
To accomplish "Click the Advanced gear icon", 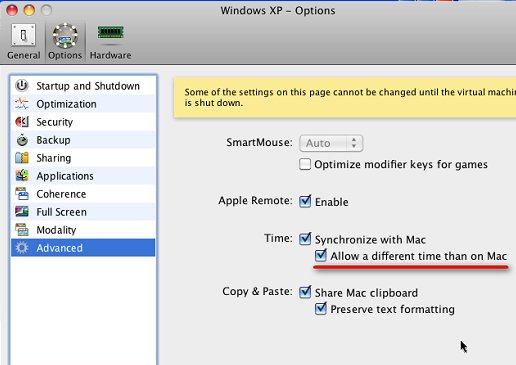I will (x=22, y=248).
